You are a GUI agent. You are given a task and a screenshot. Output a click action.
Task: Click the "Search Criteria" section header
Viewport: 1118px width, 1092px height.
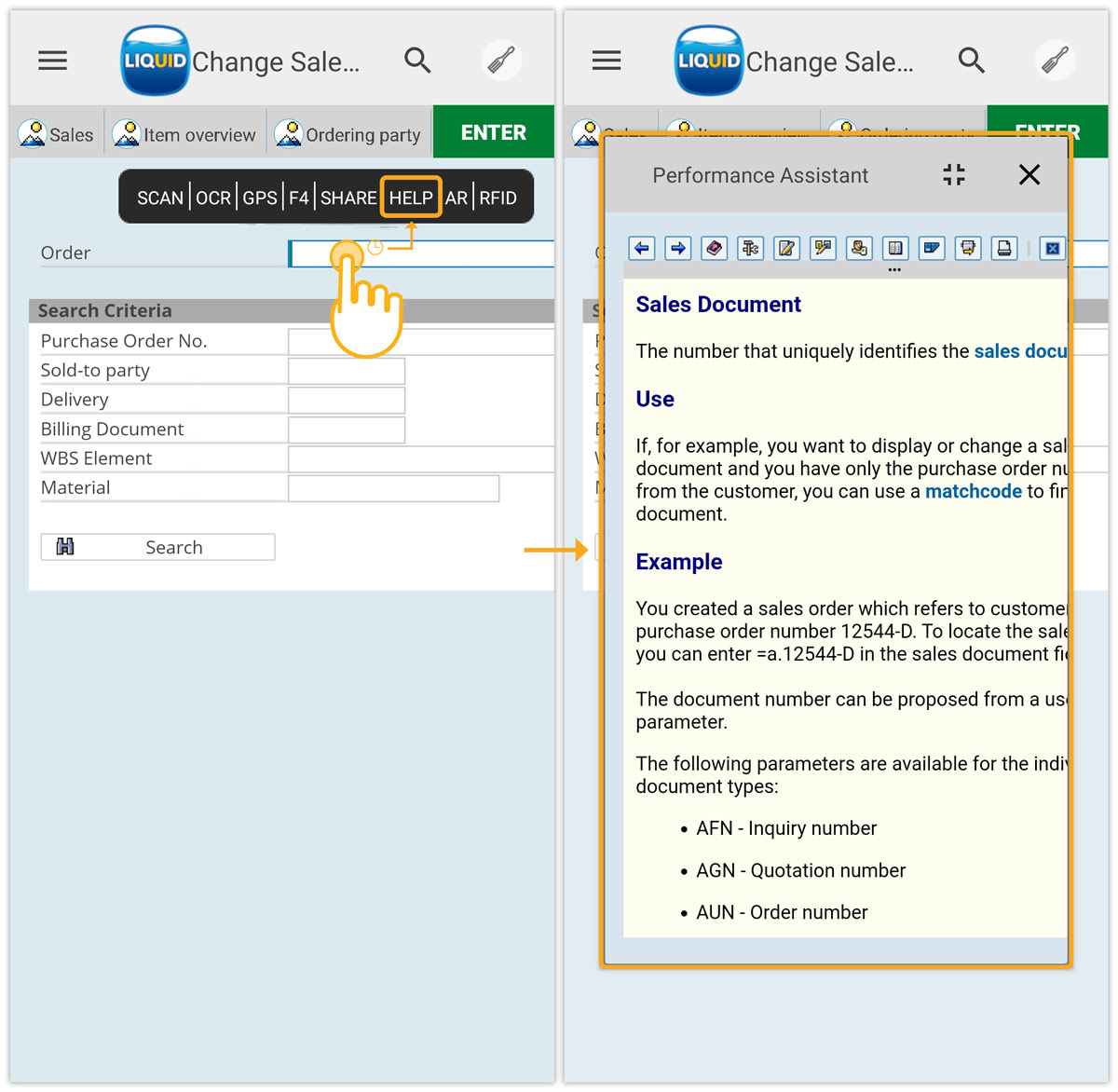pos(105,311)
